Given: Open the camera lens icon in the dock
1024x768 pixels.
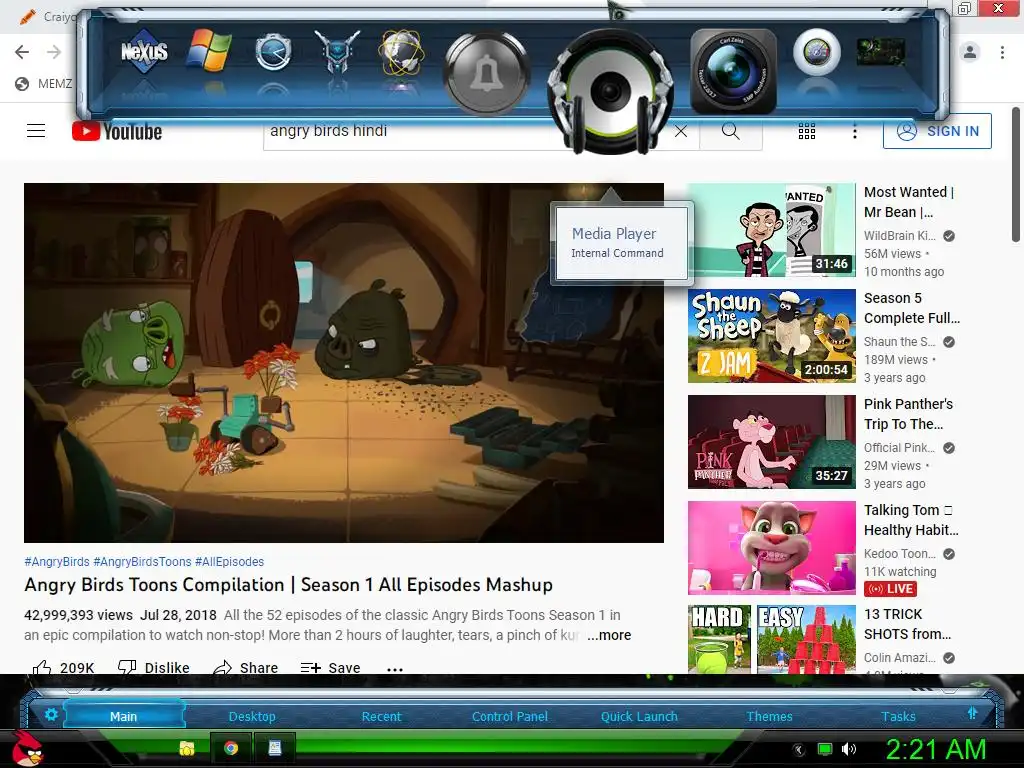Looking at the screenshot, I should coord(733,71).
